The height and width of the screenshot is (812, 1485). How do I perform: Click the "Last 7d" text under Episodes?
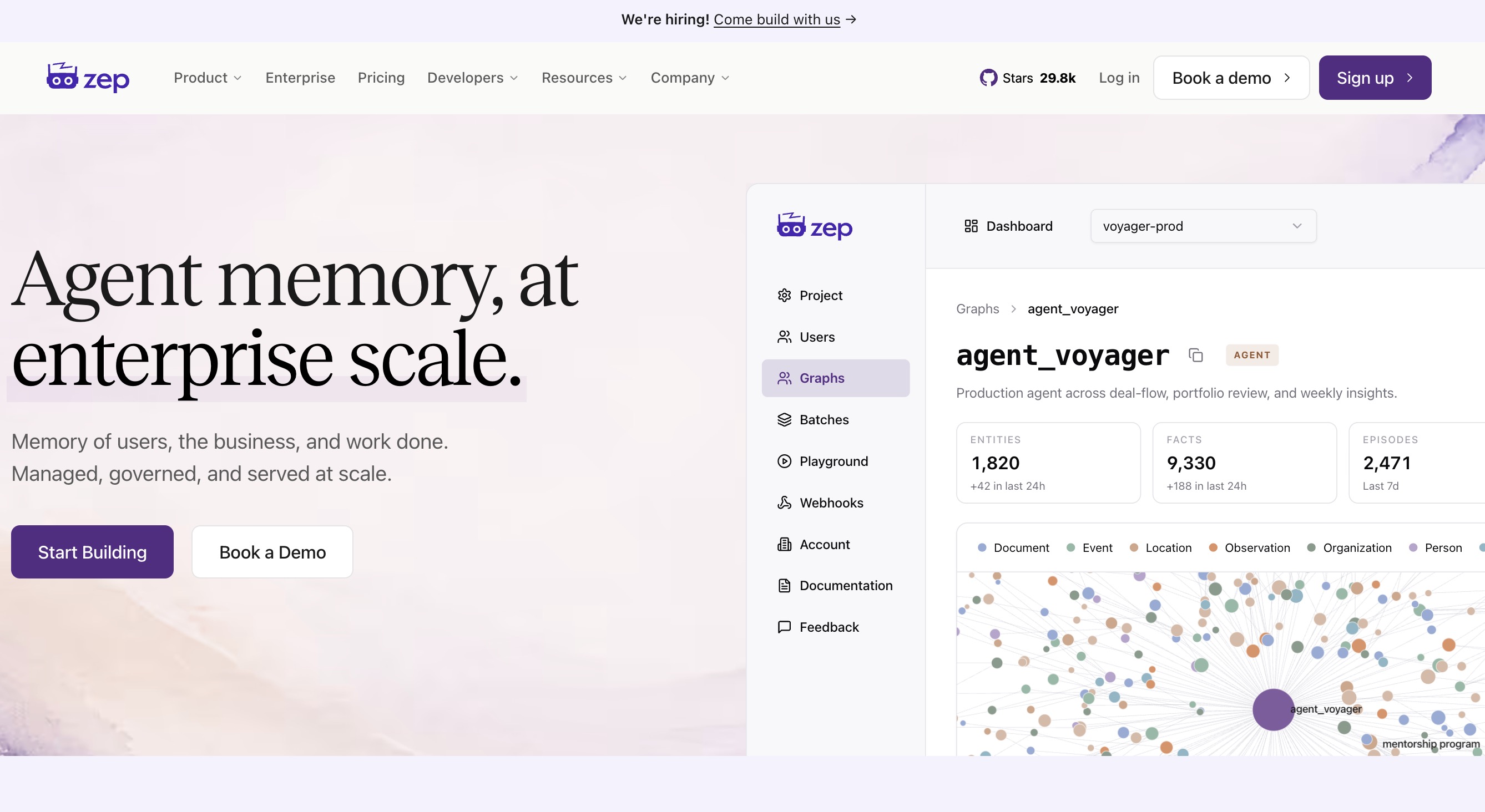(x=1380, y=486)
